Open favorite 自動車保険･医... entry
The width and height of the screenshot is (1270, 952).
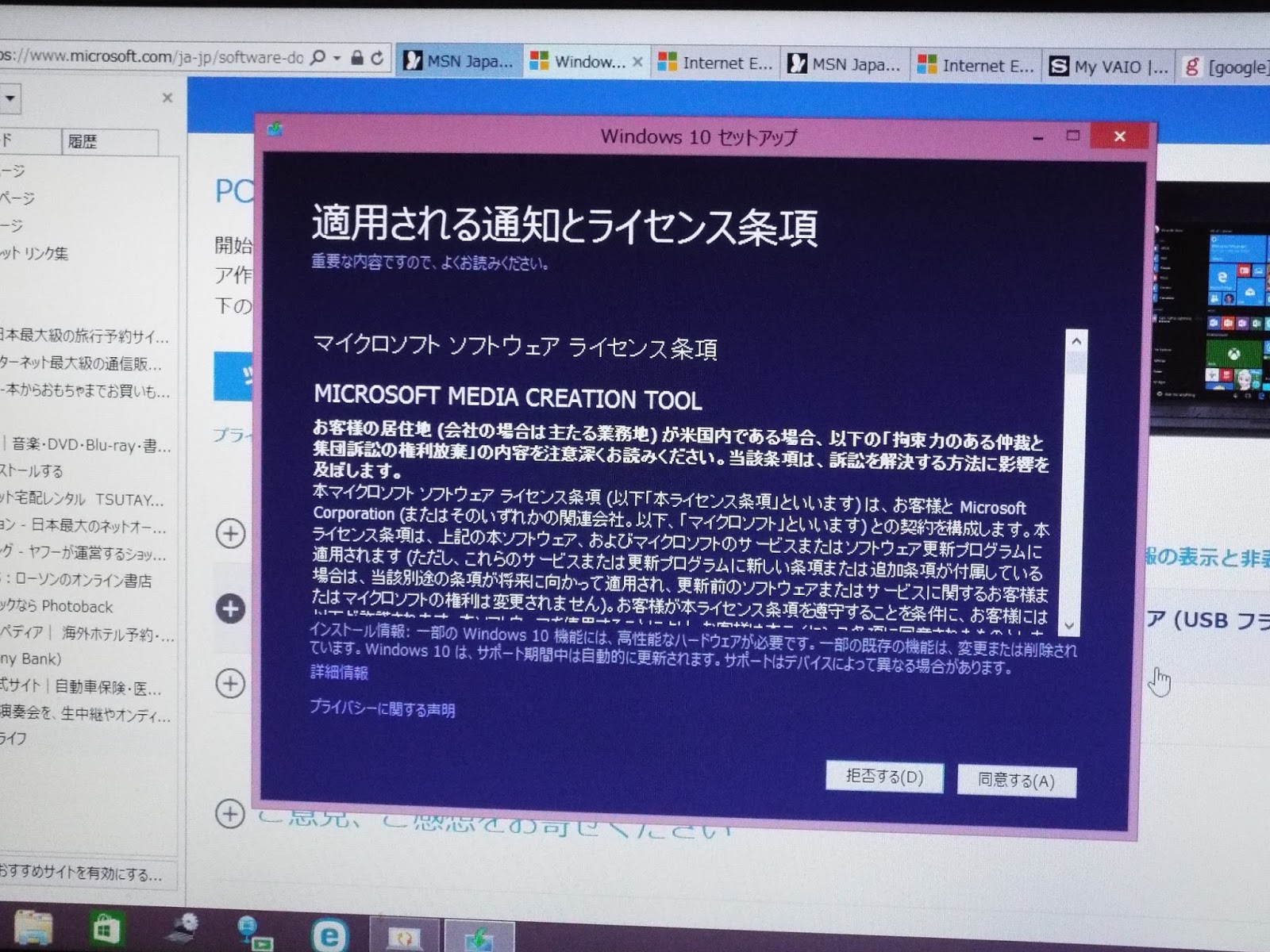coord(81,687)
